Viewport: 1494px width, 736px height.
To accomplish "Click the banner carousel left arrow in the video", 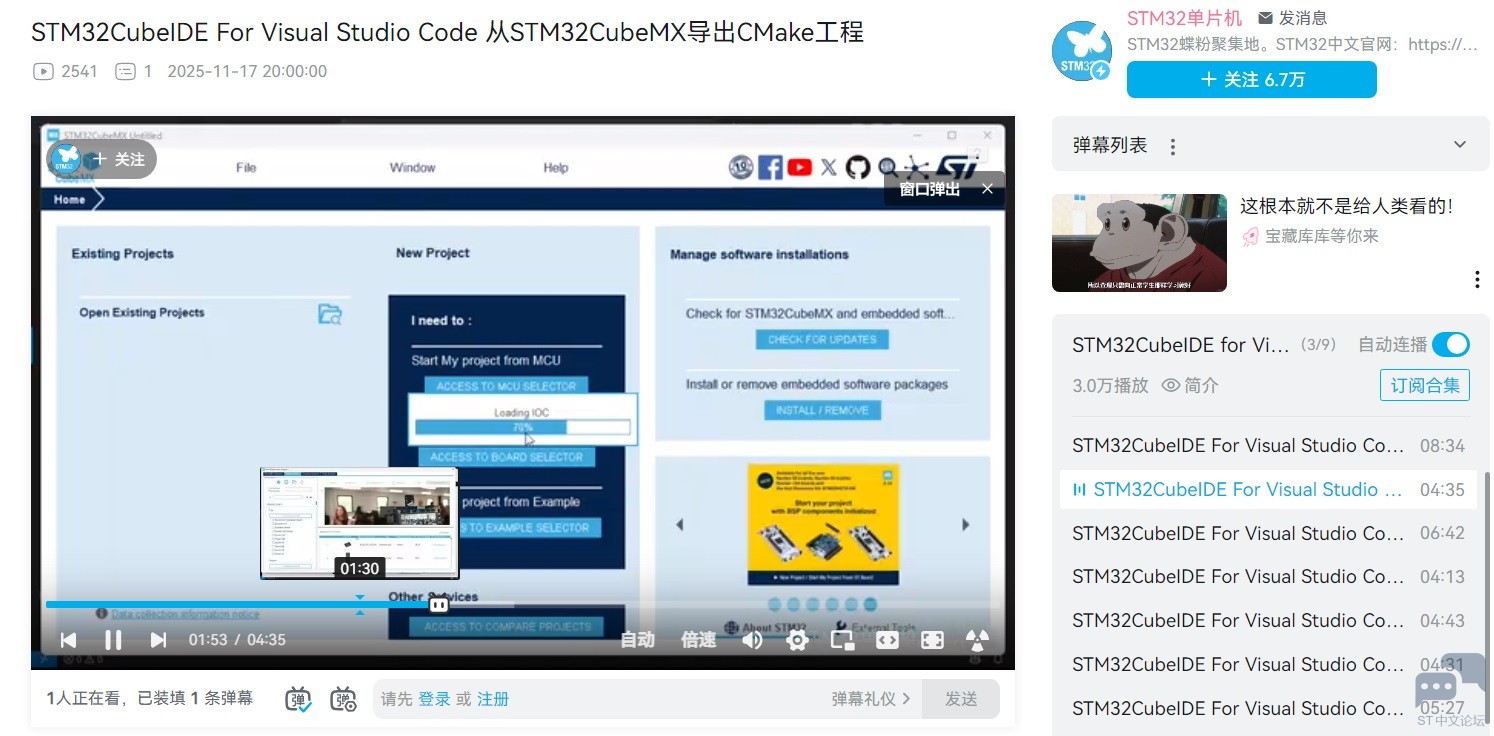I will coord(680,524).
